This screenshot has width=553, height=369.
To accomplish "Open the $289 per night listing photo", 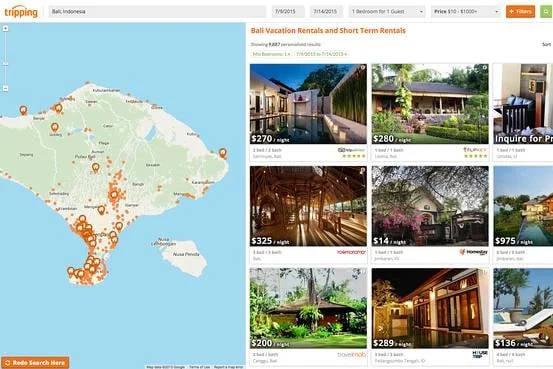I will pyautogui.click(x=430, y=308).
